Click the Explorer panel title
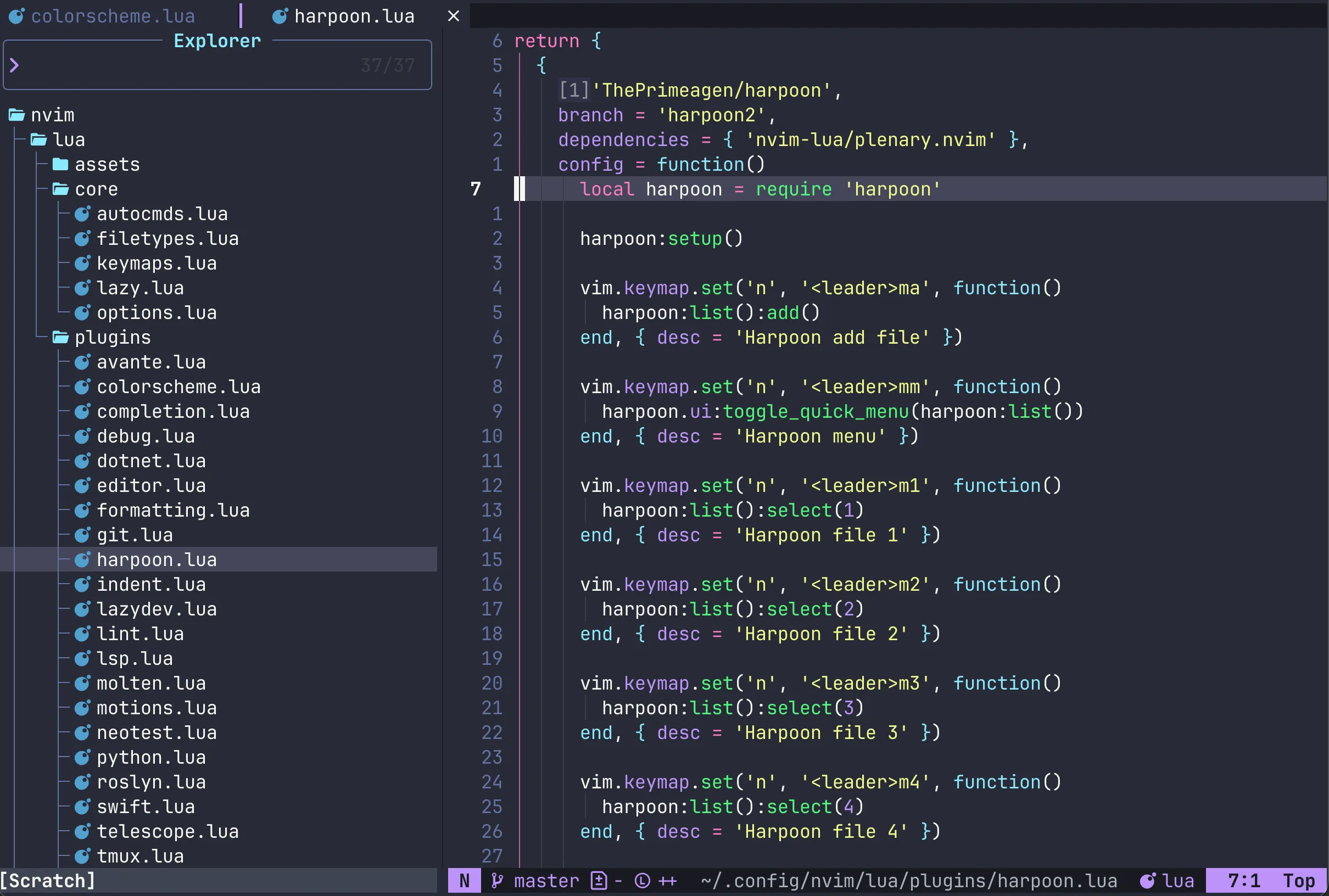This screenshot has height=896, width=1329. (217, 41)
